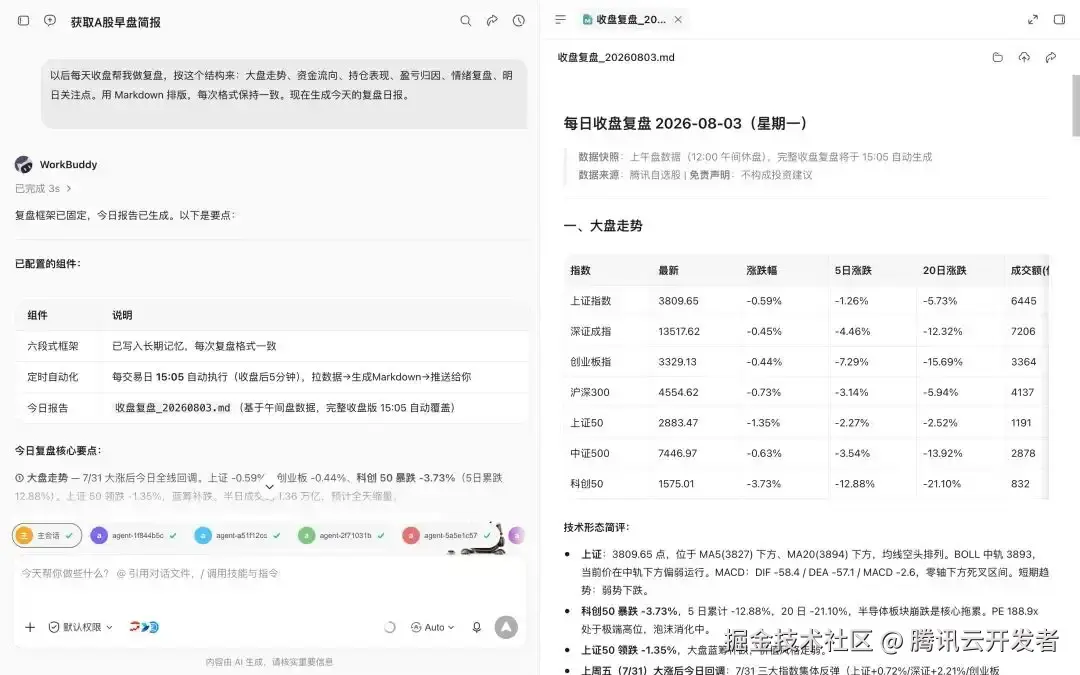
Task: Send the message with the round arrow button
Action: (x=506, y=627)
